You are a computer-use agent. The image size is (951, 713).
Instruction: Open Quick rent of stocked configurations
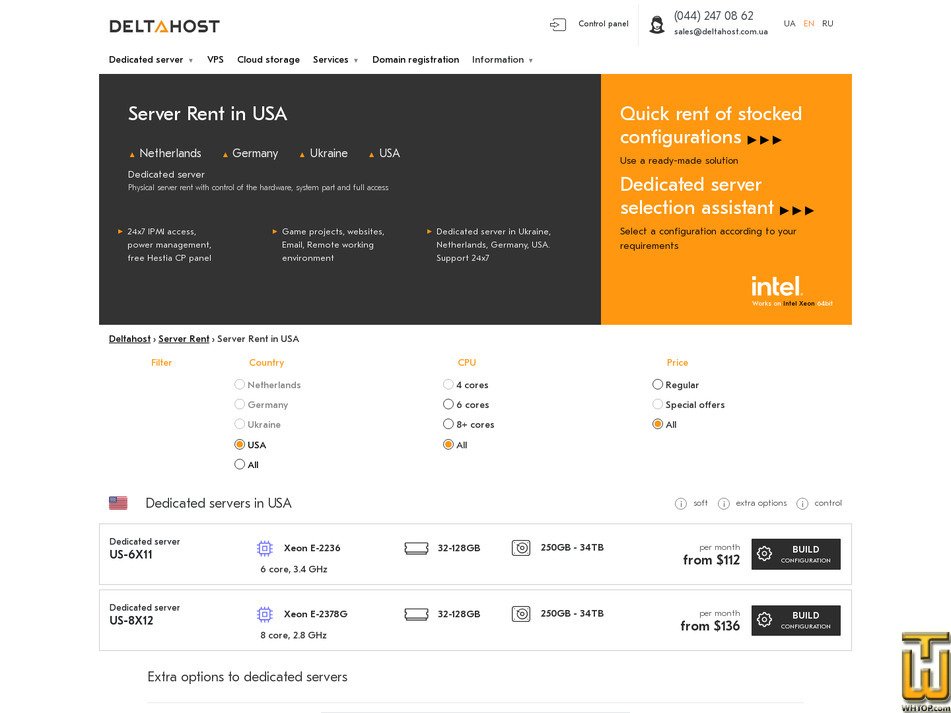coord(711,126)
